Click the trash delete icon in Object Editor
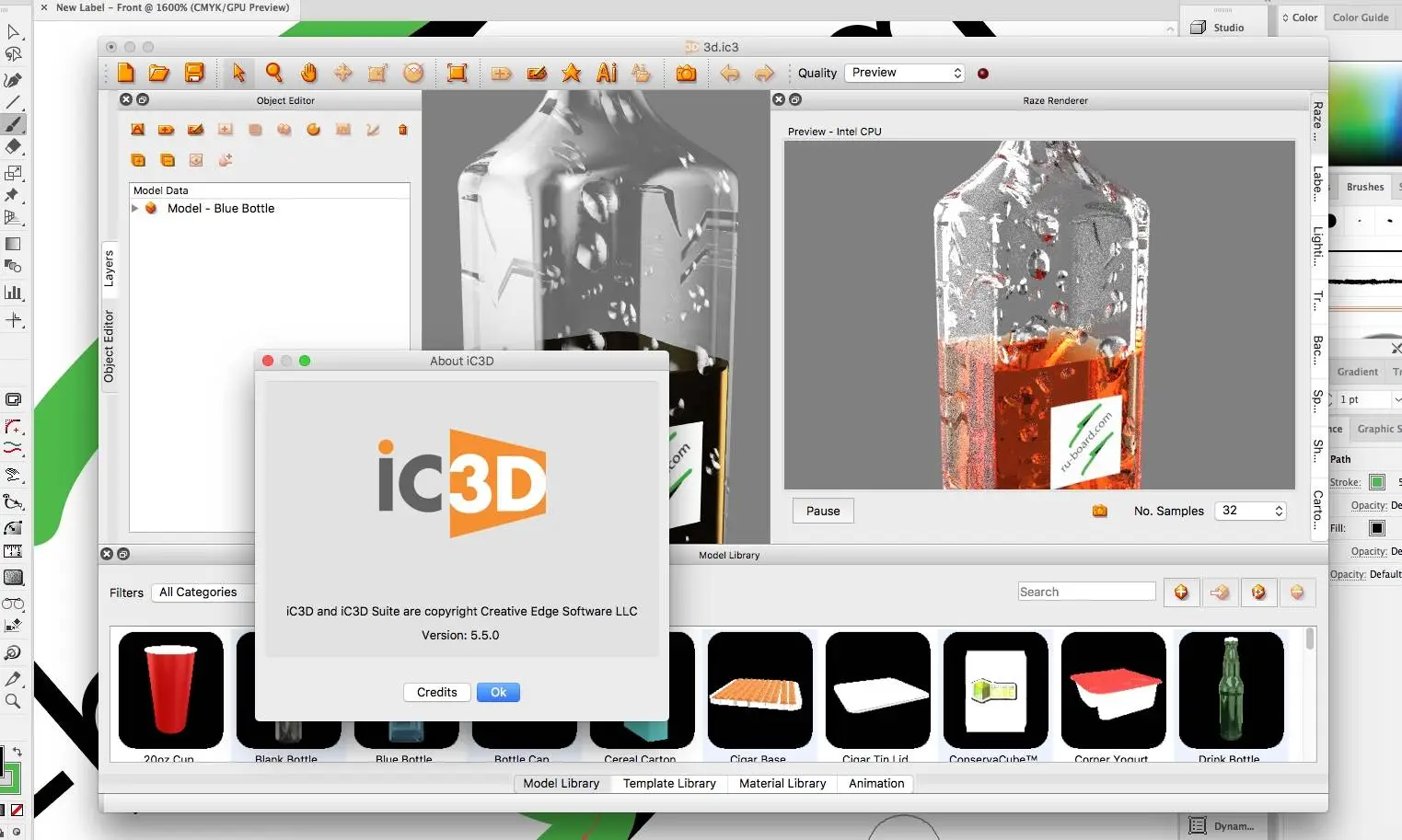Screen dimensions: 1402x840 coord(402,130)
